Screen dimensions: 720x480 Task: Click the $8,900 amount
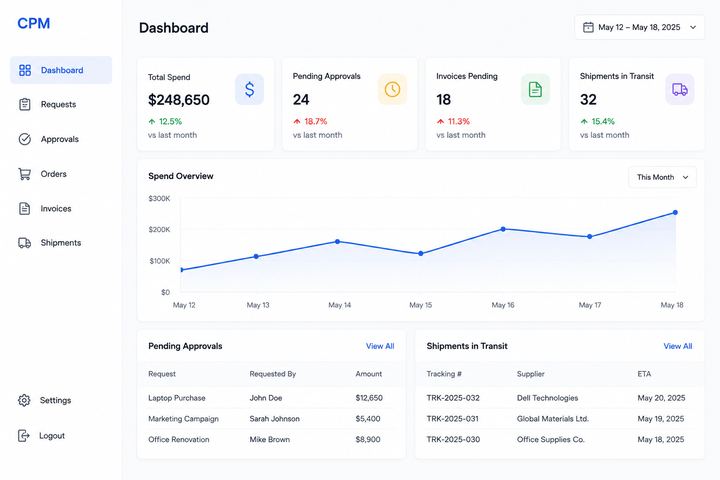(368, 439)
